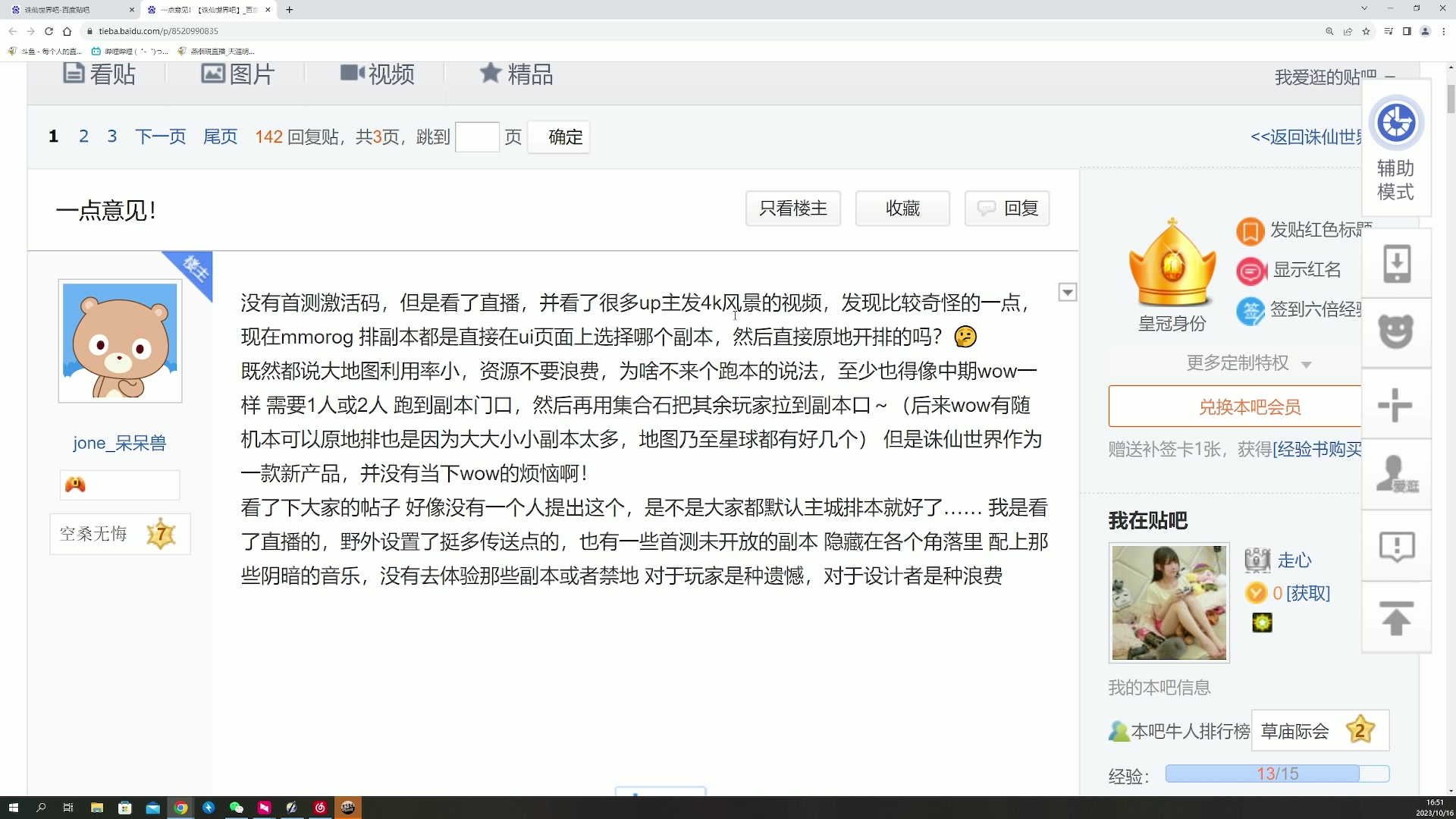Click the feedback exclamation bubble icon
This screenshot has height=819, width=1456.
pyautogui.click(x=1396, y=546)
